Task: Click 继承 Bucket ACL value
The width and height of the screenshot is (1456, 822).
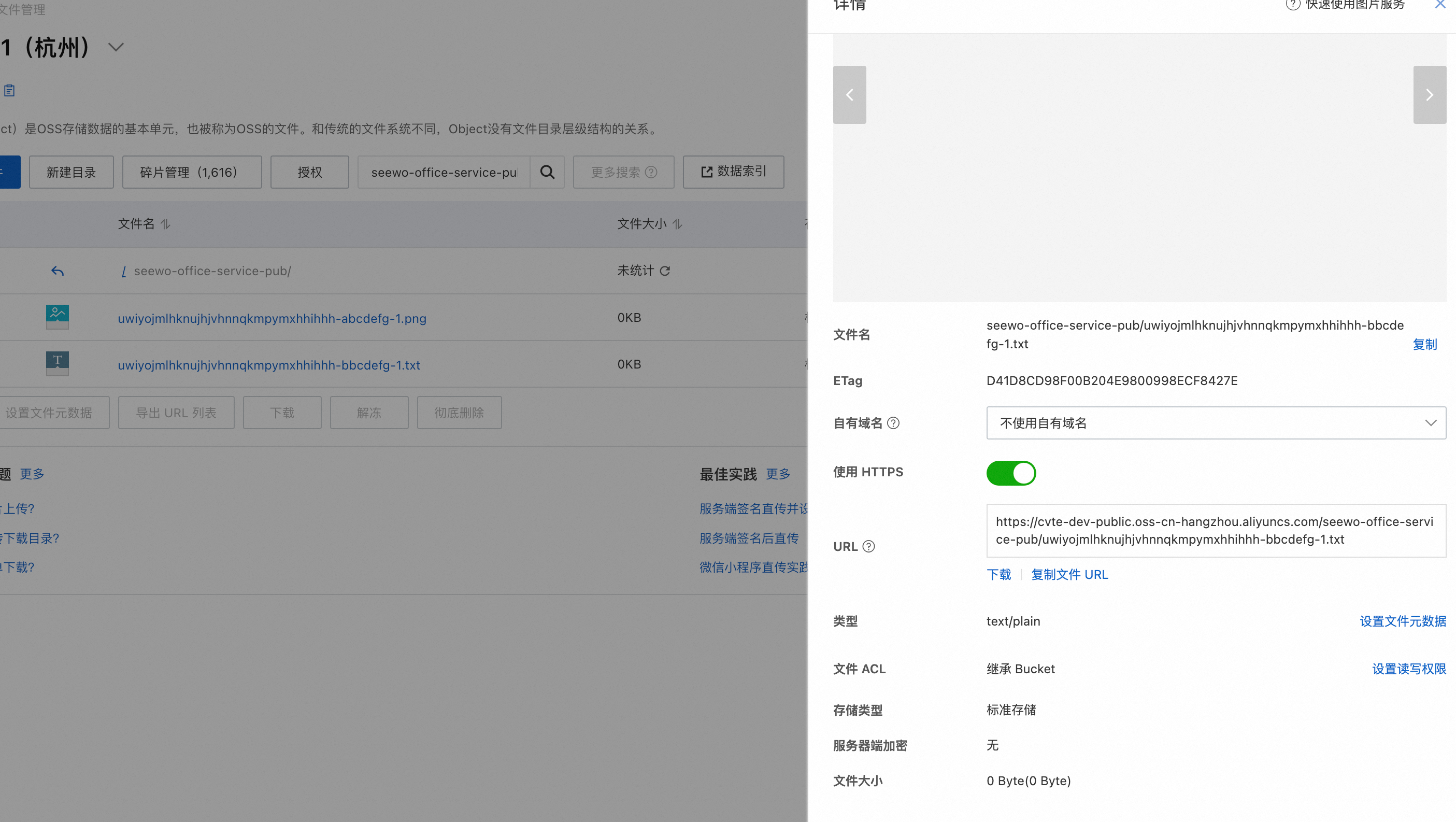Action: click(1020, 669)
